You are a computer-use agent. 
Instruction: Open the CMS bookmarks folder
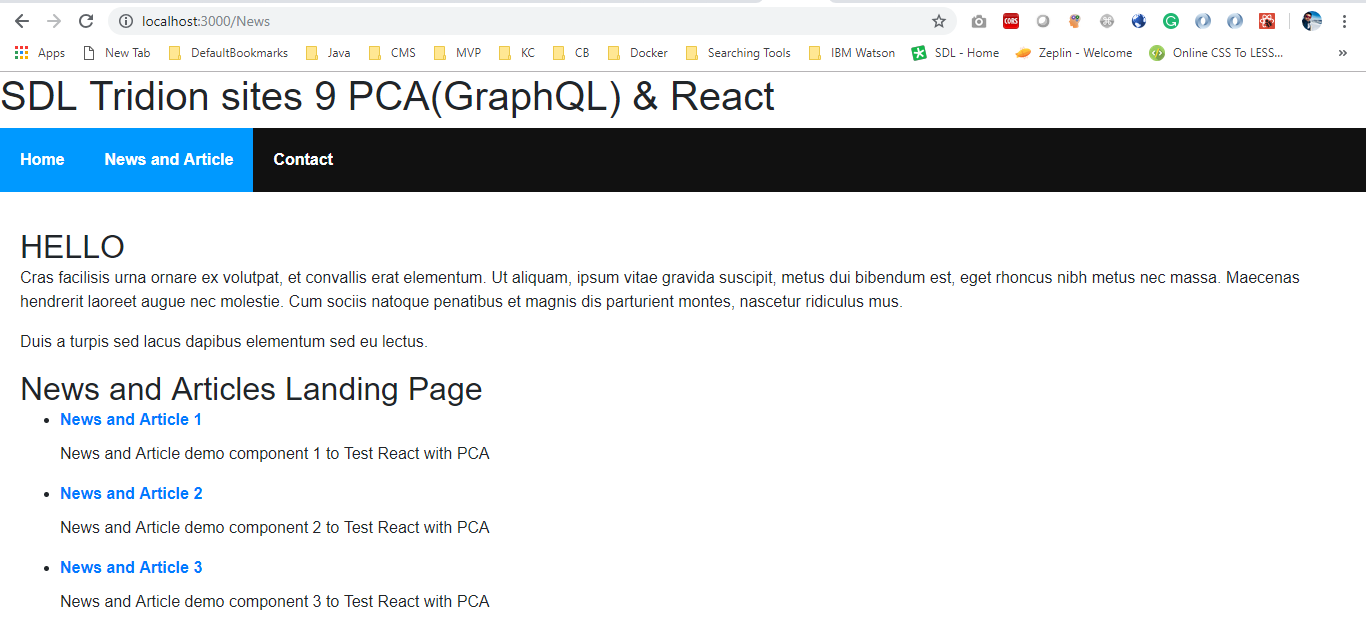392,53
